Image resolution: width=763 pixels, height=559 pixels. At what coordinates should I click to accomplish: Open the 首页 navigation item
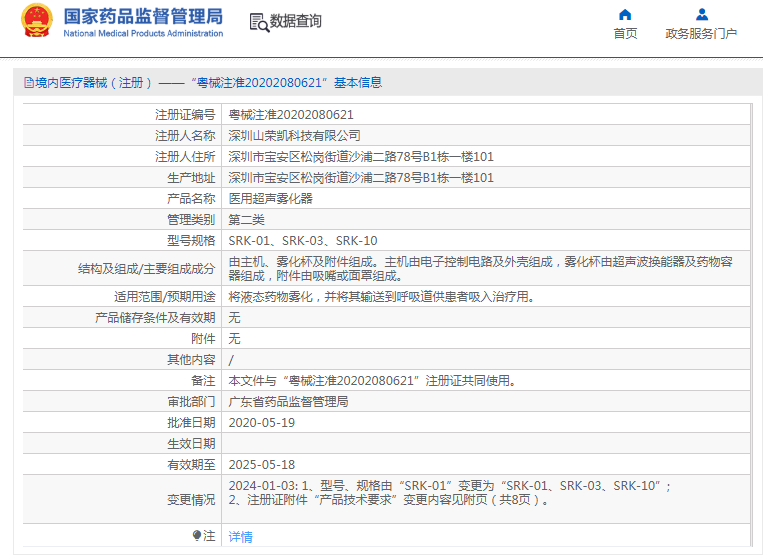tap(625, 34)
